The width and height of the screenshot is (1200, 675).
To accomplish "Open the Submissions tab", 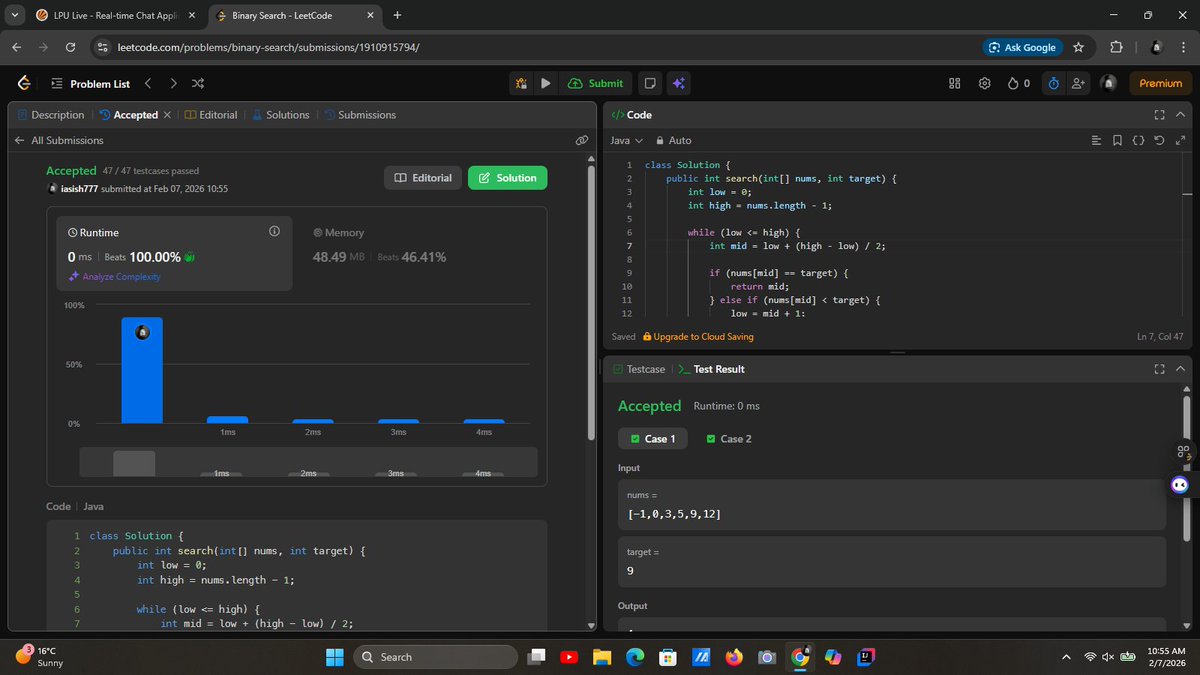I will (x=360, y=115).
